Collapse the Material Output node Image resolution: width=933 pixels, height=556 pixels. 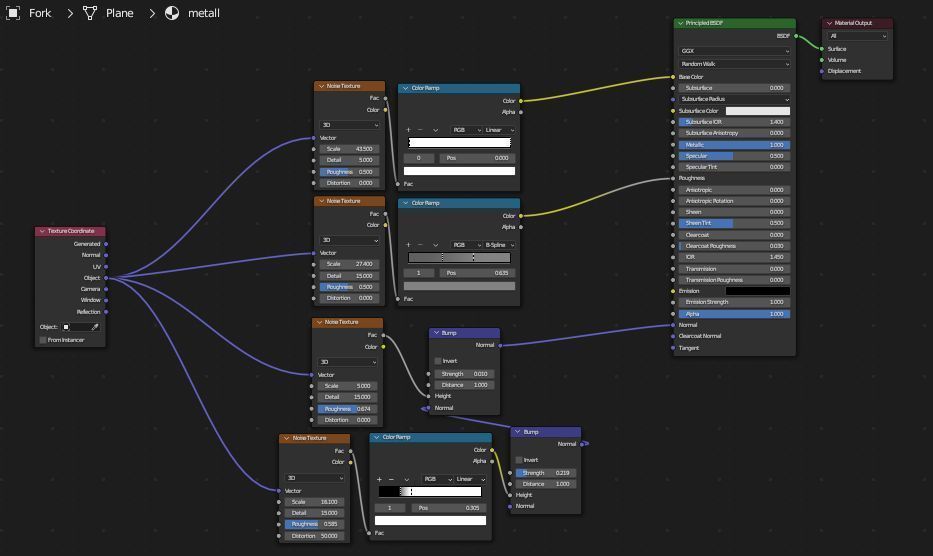click(x=829, y=23)
